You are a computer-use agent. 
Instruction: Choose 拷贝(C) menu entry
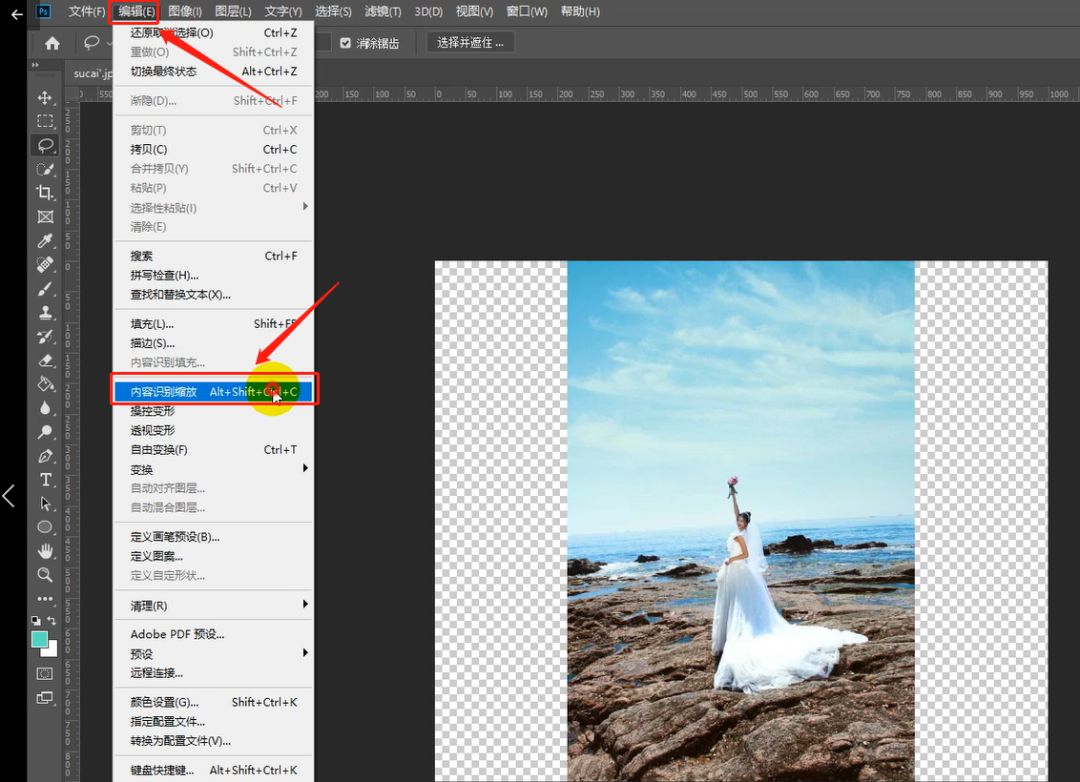pos(214,150)
